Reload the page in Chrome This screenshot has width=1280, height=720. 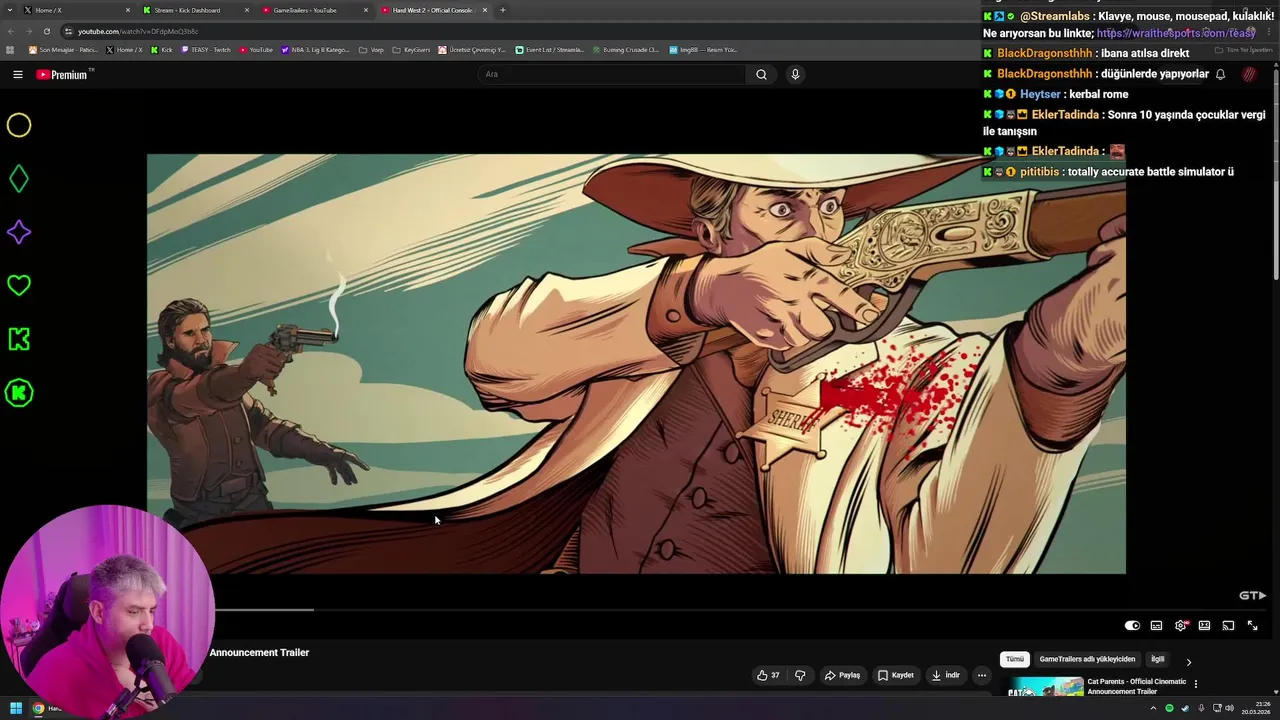tap(47, 31)
